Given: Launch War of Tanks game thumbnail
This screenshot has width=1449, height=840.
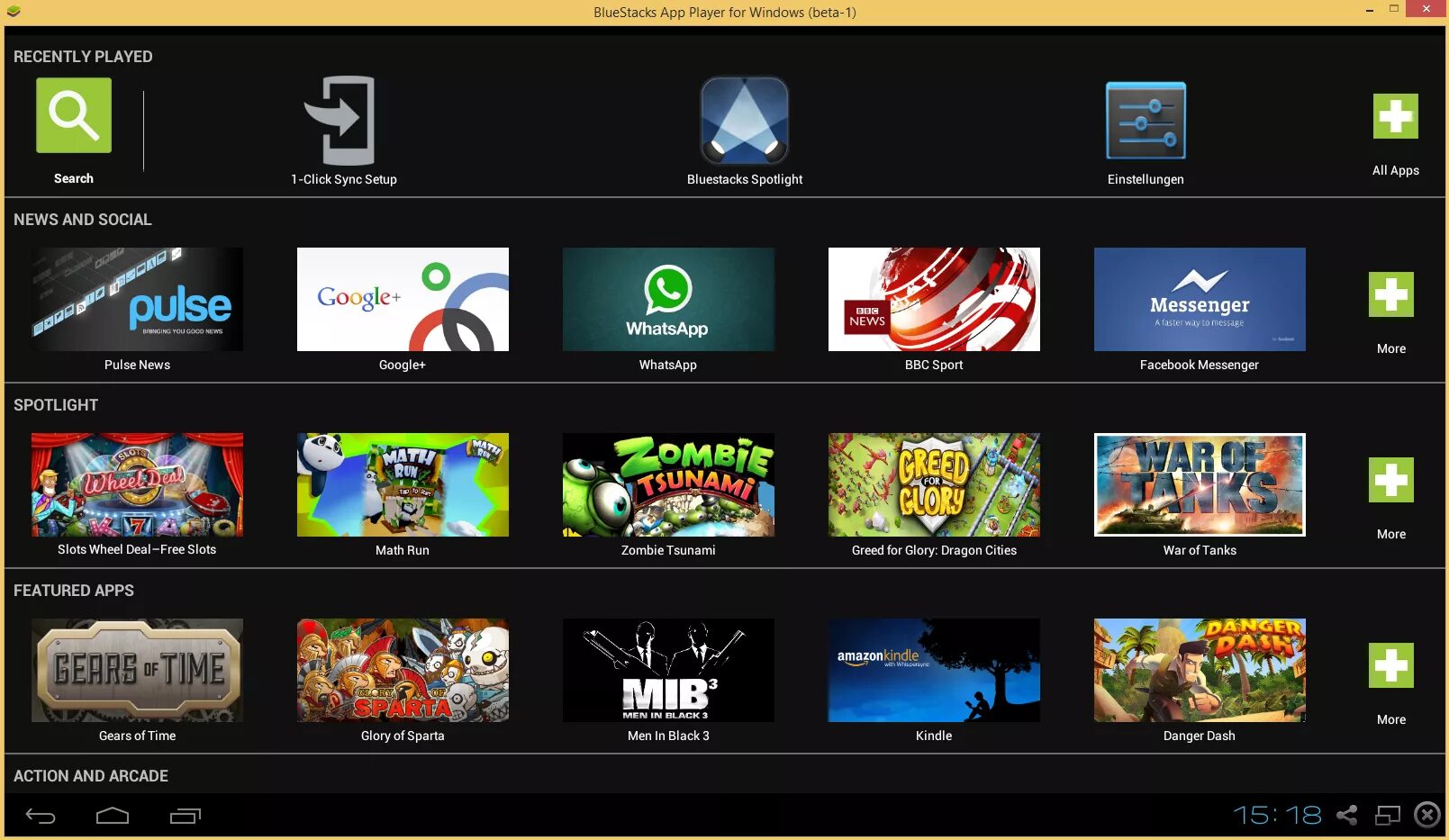Looking at the screenshot, I should coord(1200,484).
